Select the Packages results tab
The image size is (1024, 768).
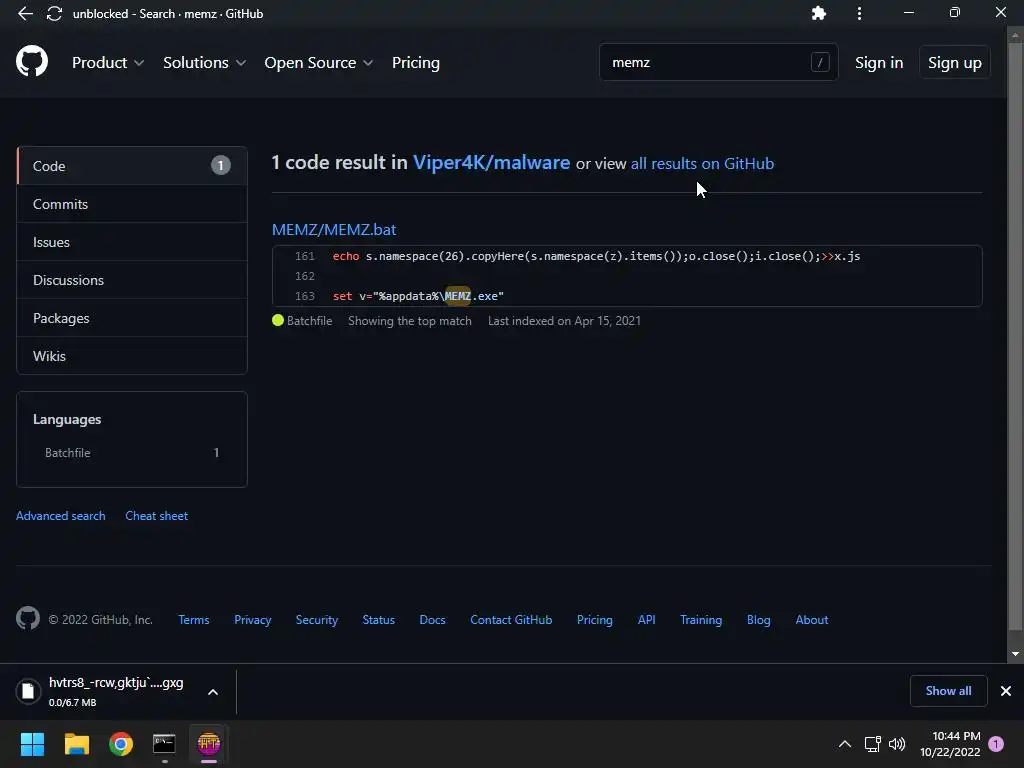[x=132, y=317]
